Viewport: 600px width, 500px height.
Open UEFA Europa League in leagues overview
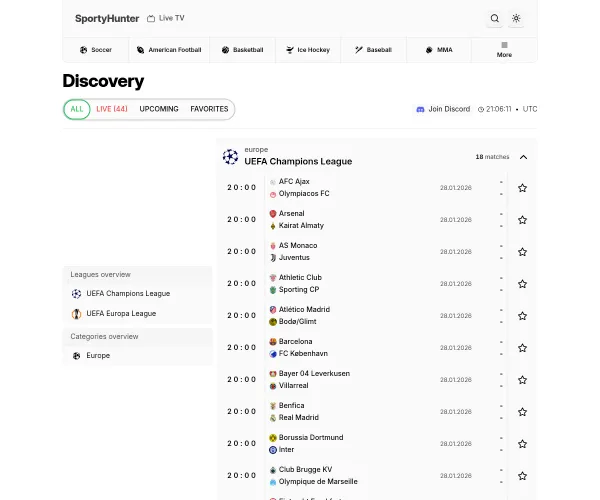121,313
